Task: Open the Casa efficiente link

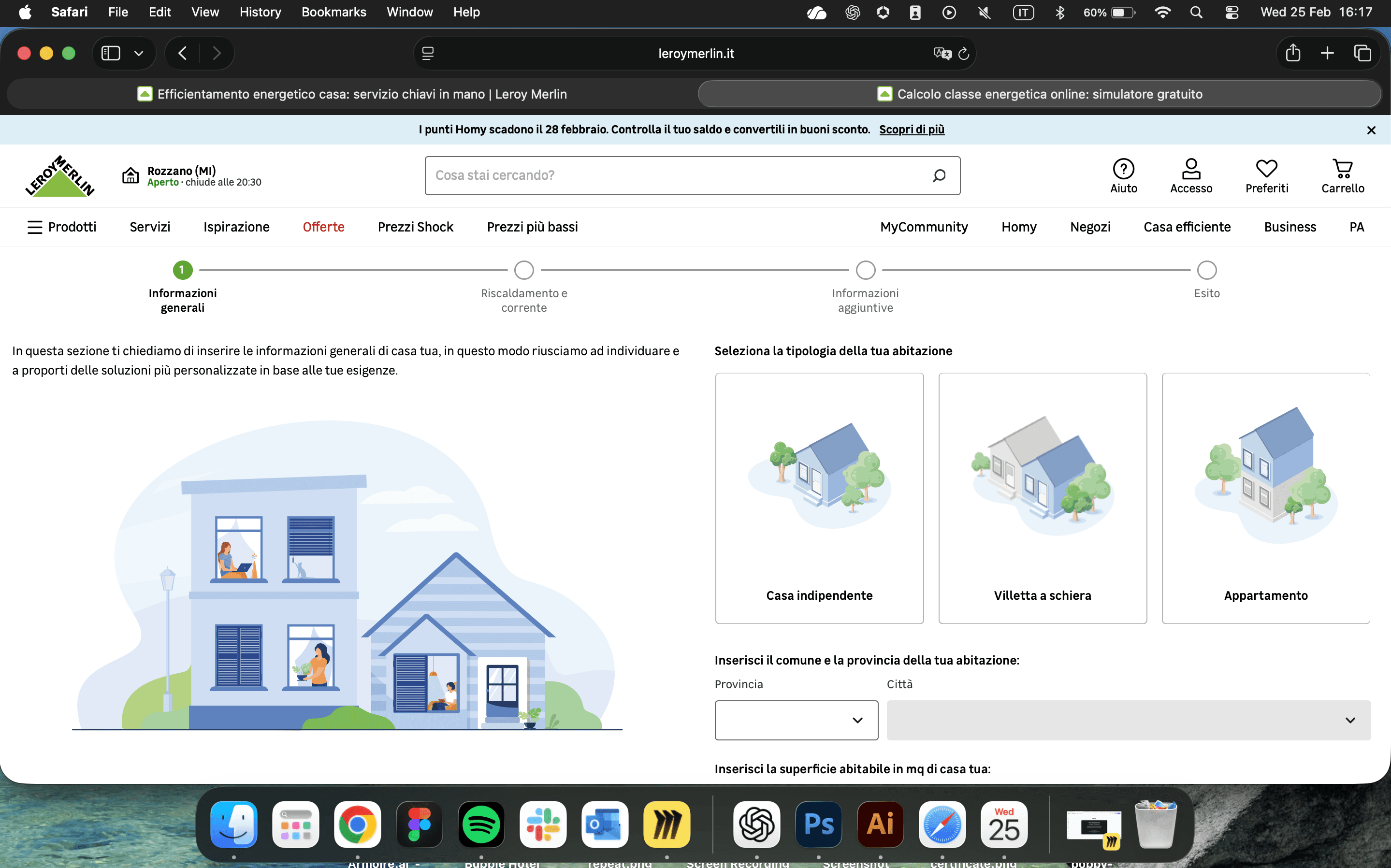Action: [x=1187, y=227]
